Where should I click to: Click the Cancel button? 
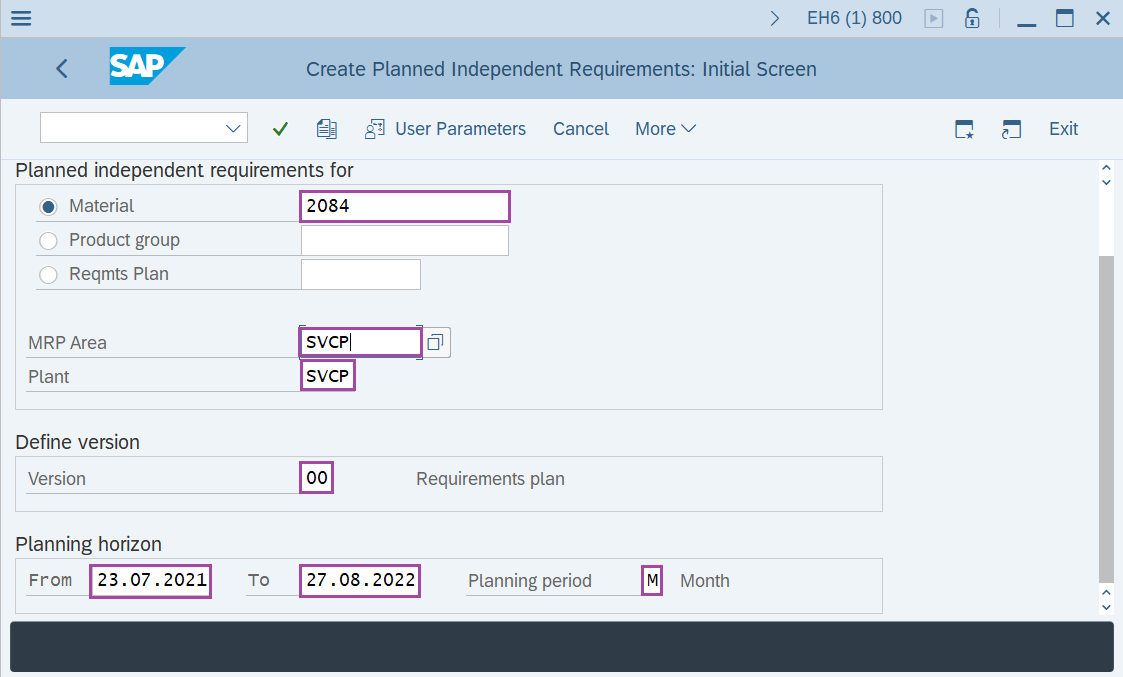581,129
